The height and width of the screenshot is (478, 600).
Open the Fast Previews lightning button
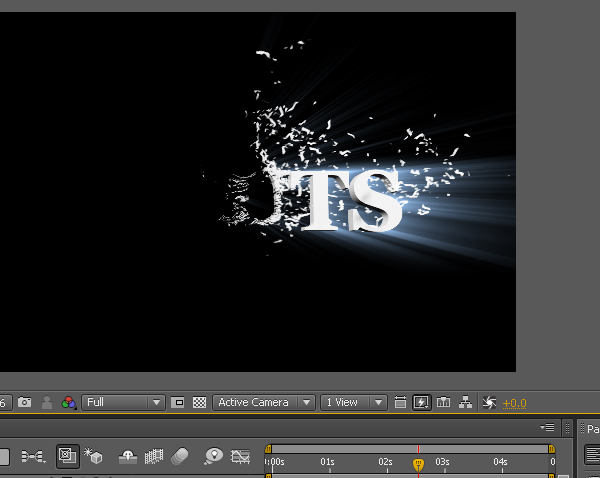[x=421, y=402]
